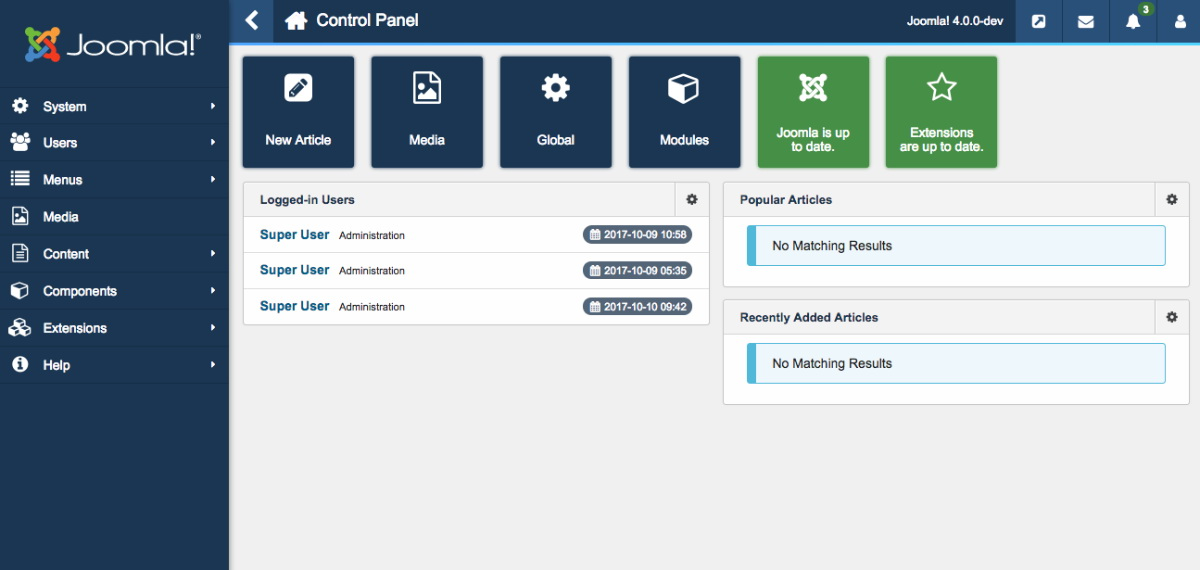
Task: Click the Joomla! logo in the sidebar
Action: [113, 44]
